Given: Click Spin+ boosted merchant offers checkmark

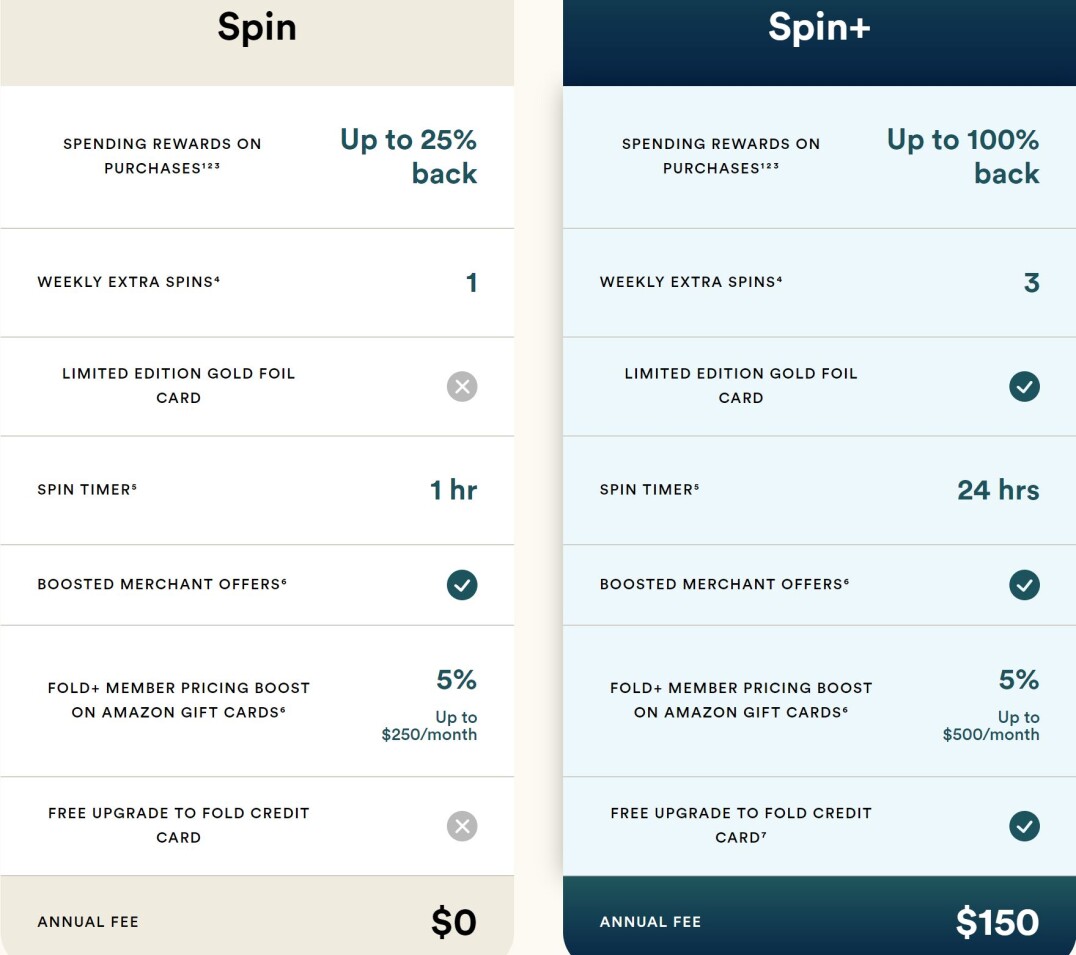Looking at the screenshot, I should coord(1024,585).
